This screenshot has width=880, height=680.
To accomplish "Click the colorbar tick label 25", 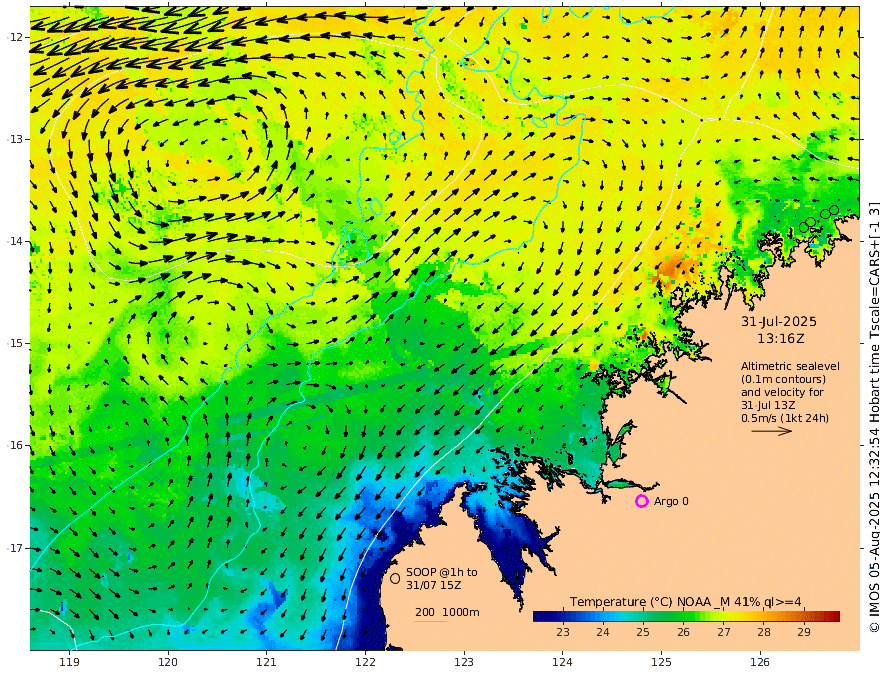I will coord(643,632).
